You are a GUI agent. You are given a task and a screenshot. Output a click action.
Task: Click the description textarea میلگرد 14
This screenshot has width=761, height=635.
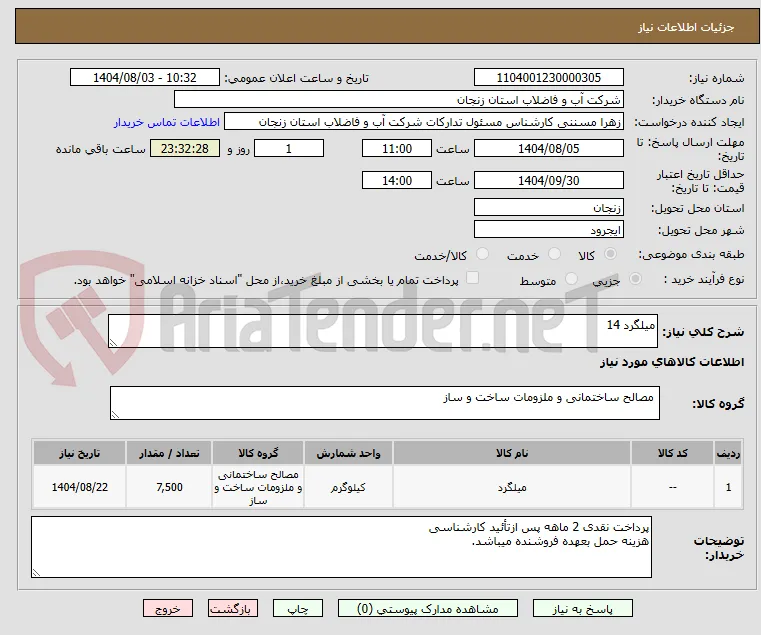pos(383,331)
